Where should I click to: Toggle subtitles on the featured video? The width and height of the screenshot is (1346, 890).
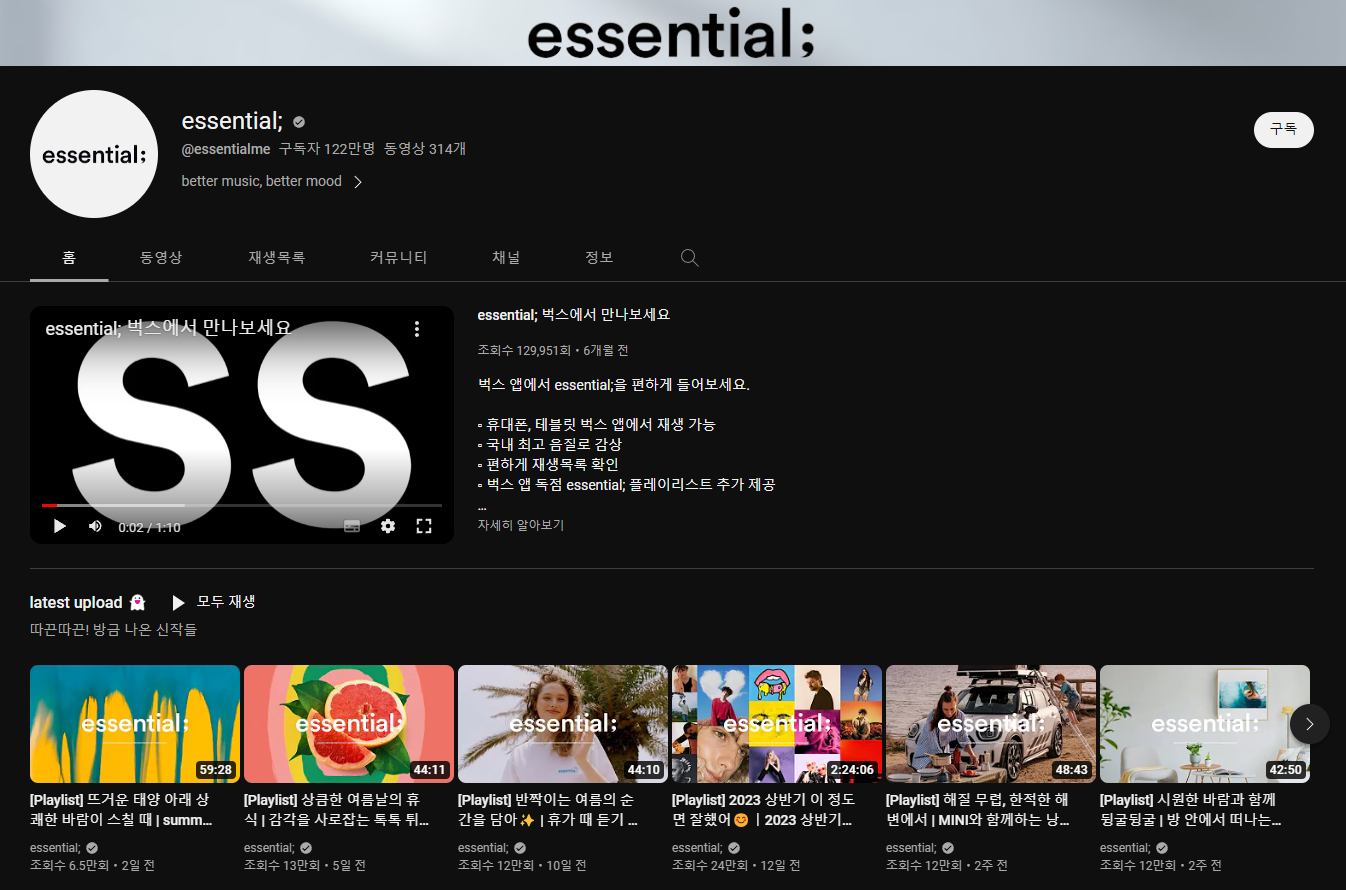coord(352,526)
